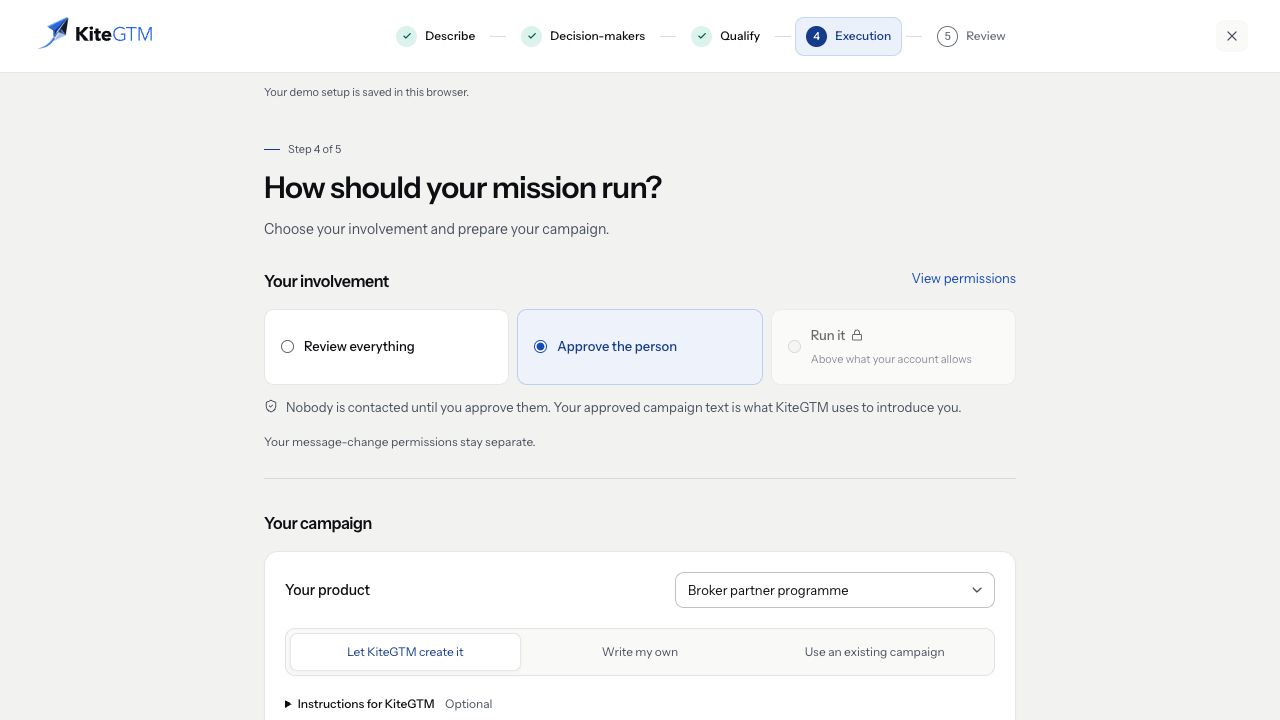1280x720 pixels.
Task: Expand Instructions for KiteGTM section
Action: (x=389, y=704)
